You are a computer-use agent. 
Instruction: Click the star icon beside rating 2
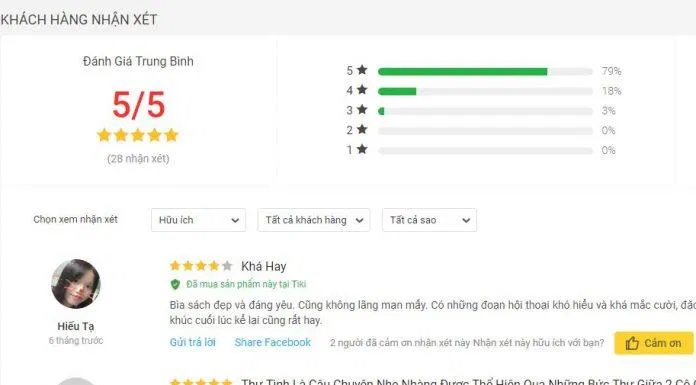click(x=362, y=130)
